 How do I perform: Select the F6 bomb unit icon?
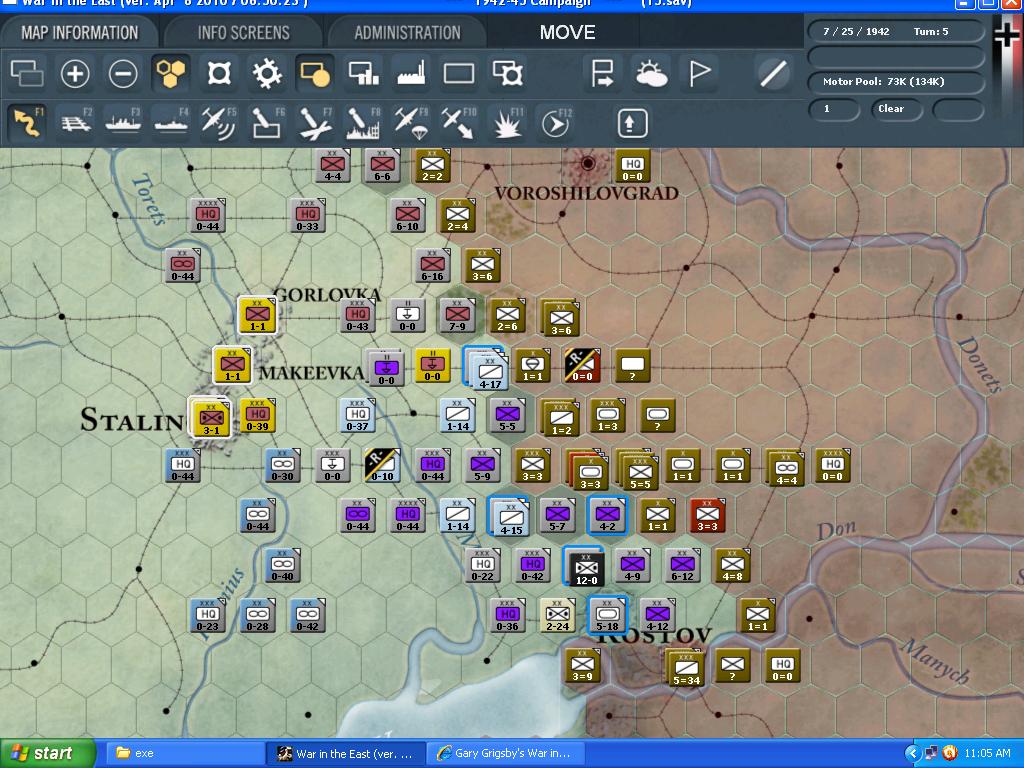point(267,123)
